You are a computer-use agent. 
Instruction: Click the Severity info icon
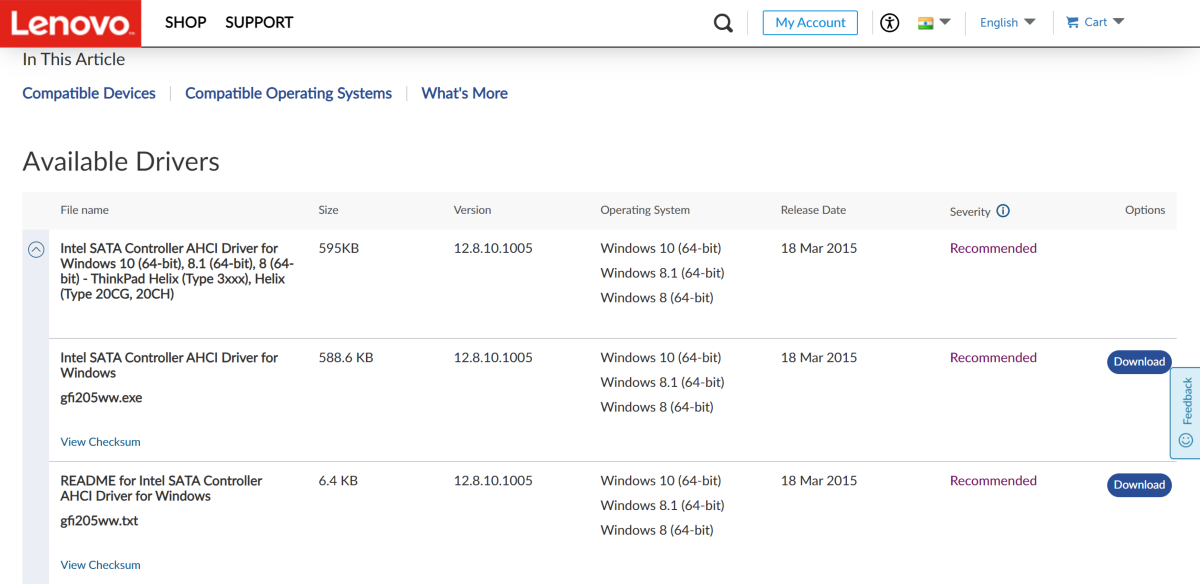point(1003,211)
